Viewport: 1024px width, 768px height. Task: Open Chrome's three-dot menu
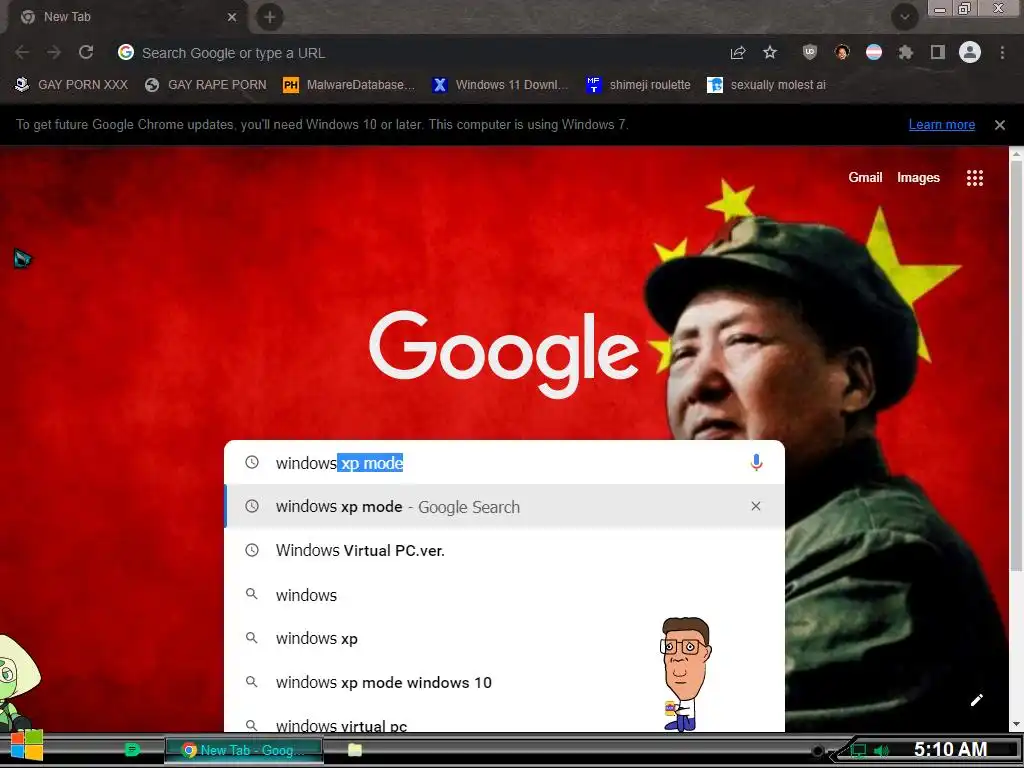click(x=1002, y=52)
